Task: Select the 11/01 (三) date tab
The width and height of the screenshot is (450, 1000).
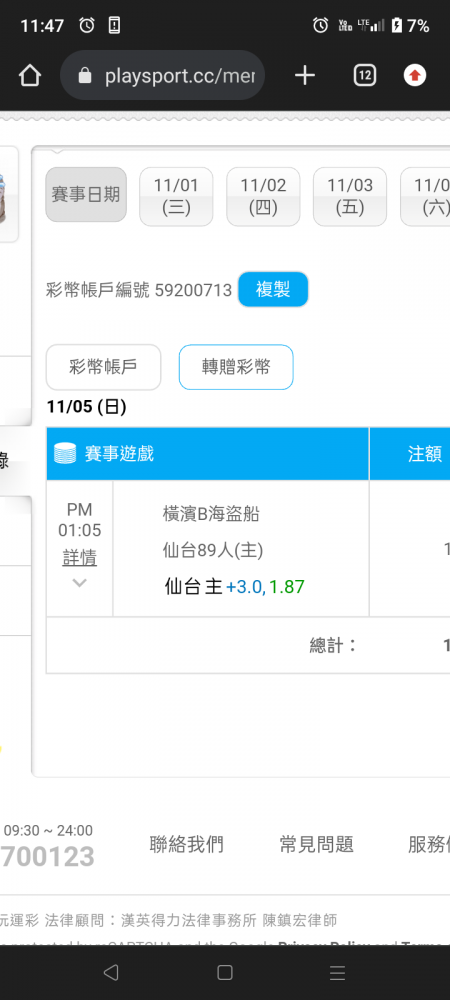Action: [176, 196]
